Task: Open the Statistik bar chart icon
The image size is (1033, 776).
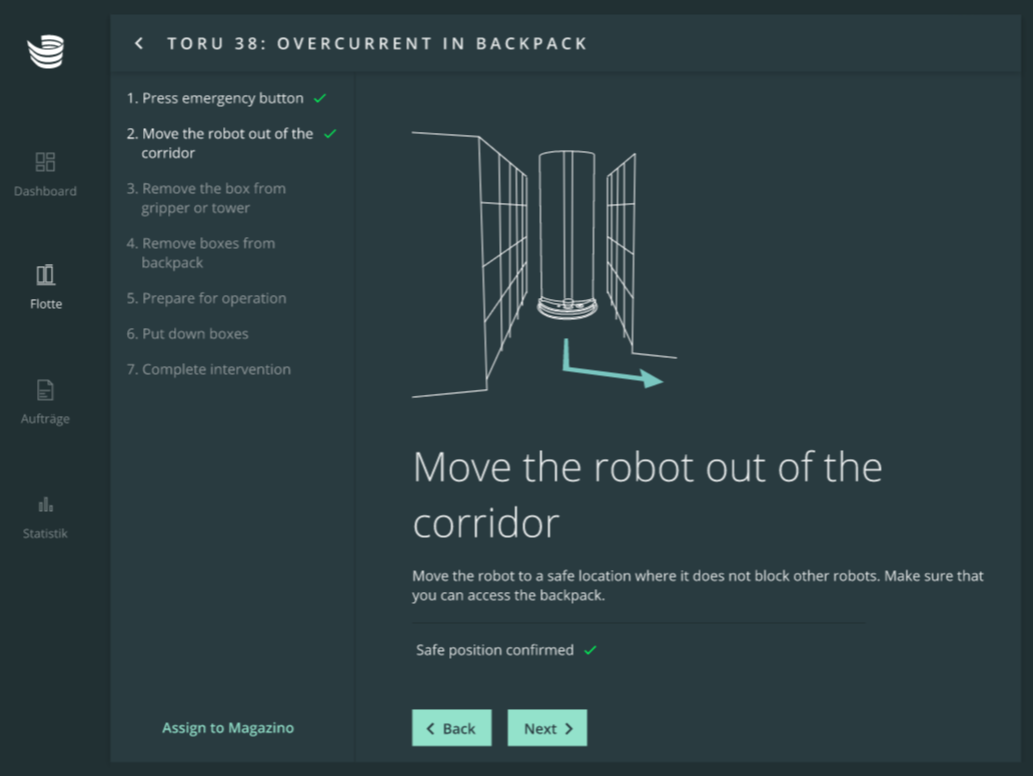Action: (x=45, y=505)
